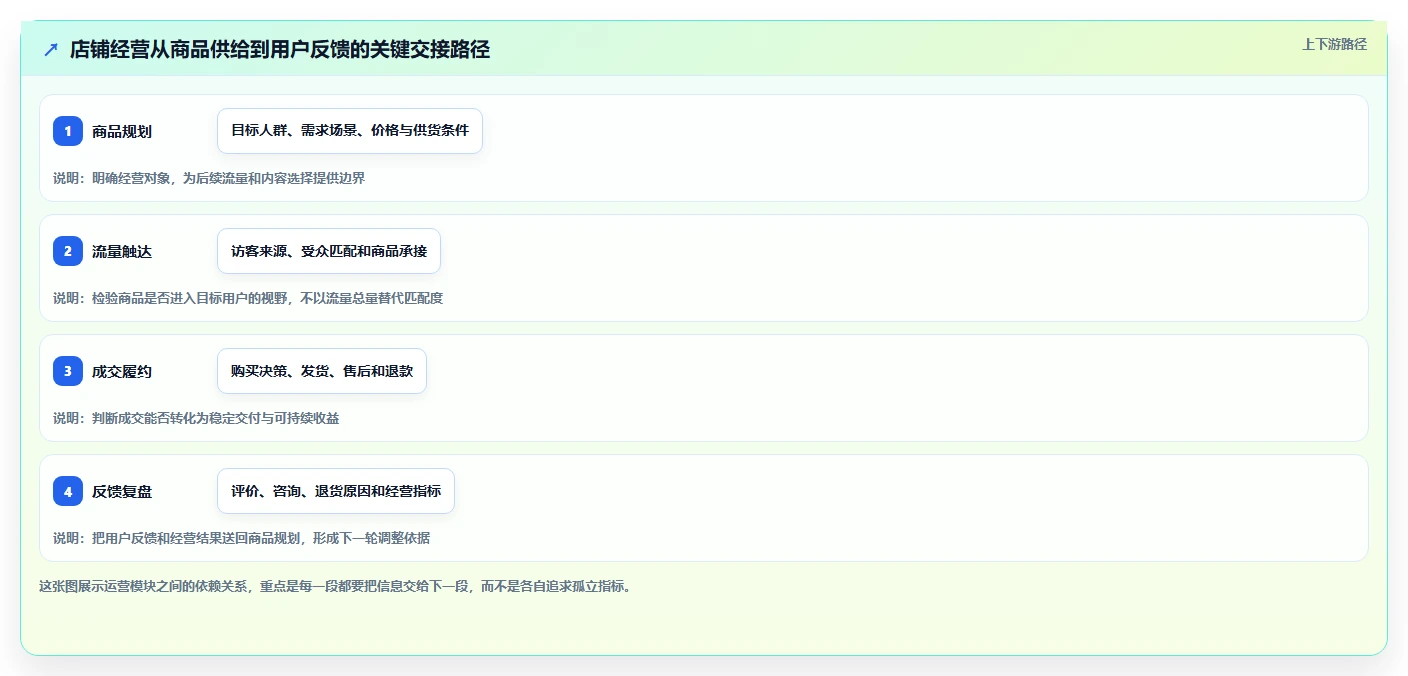Click the note starting 说明：检验商品是否进入目标用户的视野
The image size is (1408, 676).
click(x=248, y=298)
